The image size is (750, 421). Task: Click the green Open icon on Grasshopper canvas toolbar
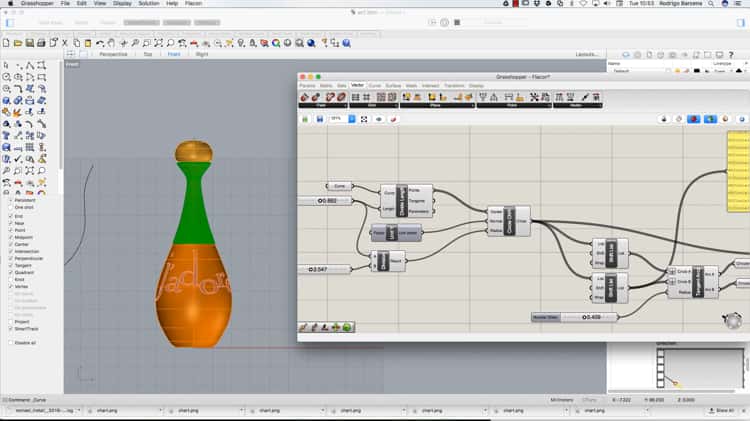(x=305, y=119)
